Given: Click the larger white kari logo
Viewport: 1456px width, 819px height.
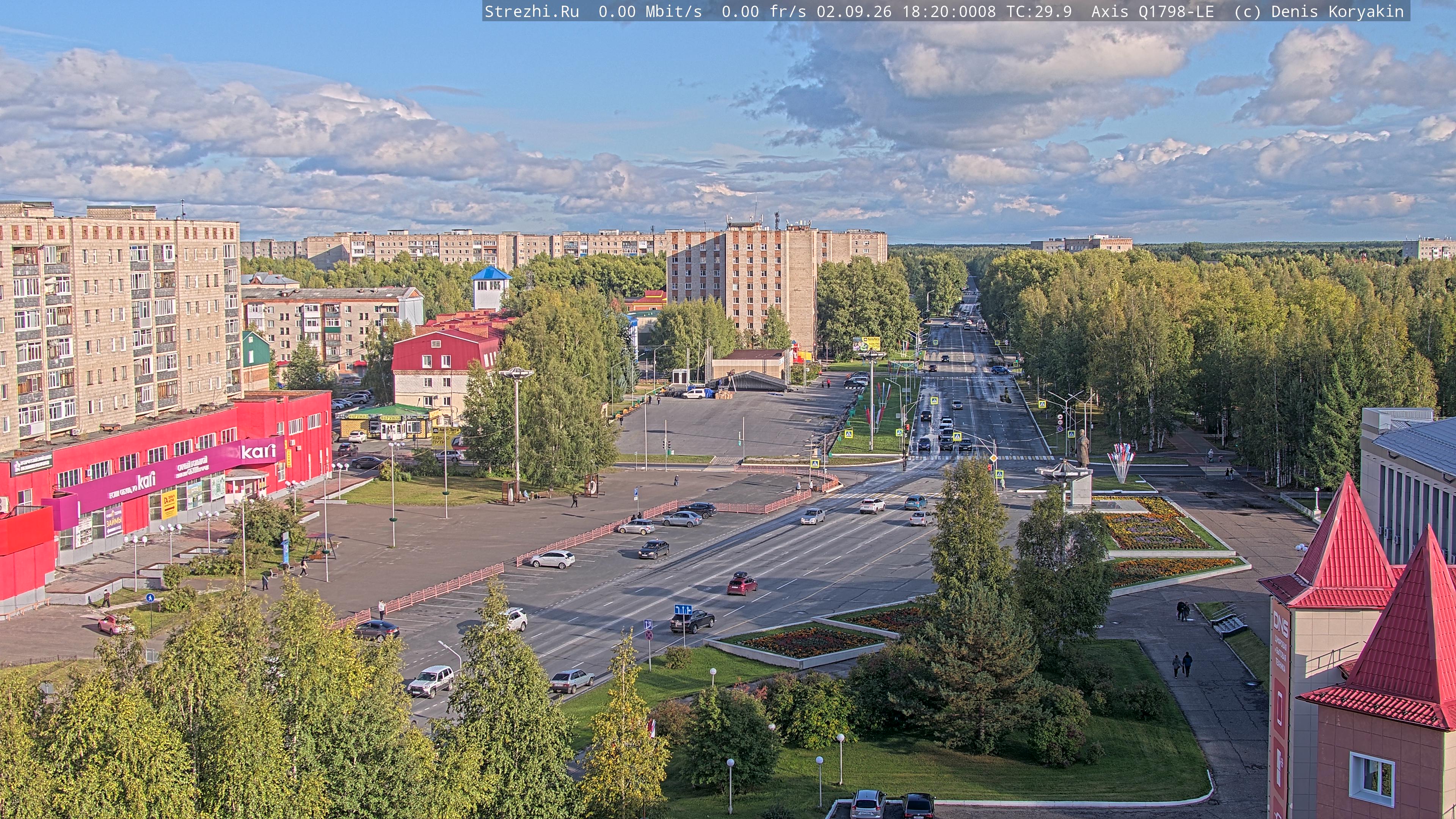Looking at the screenshot, I should pyautogui.click(x=258, y=451).
